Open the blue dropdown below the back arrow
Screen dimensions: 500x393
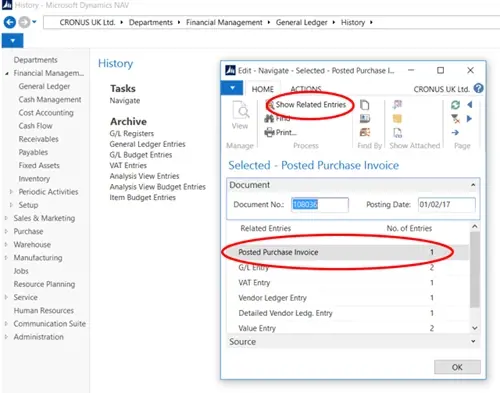click(x=12, y=41)
